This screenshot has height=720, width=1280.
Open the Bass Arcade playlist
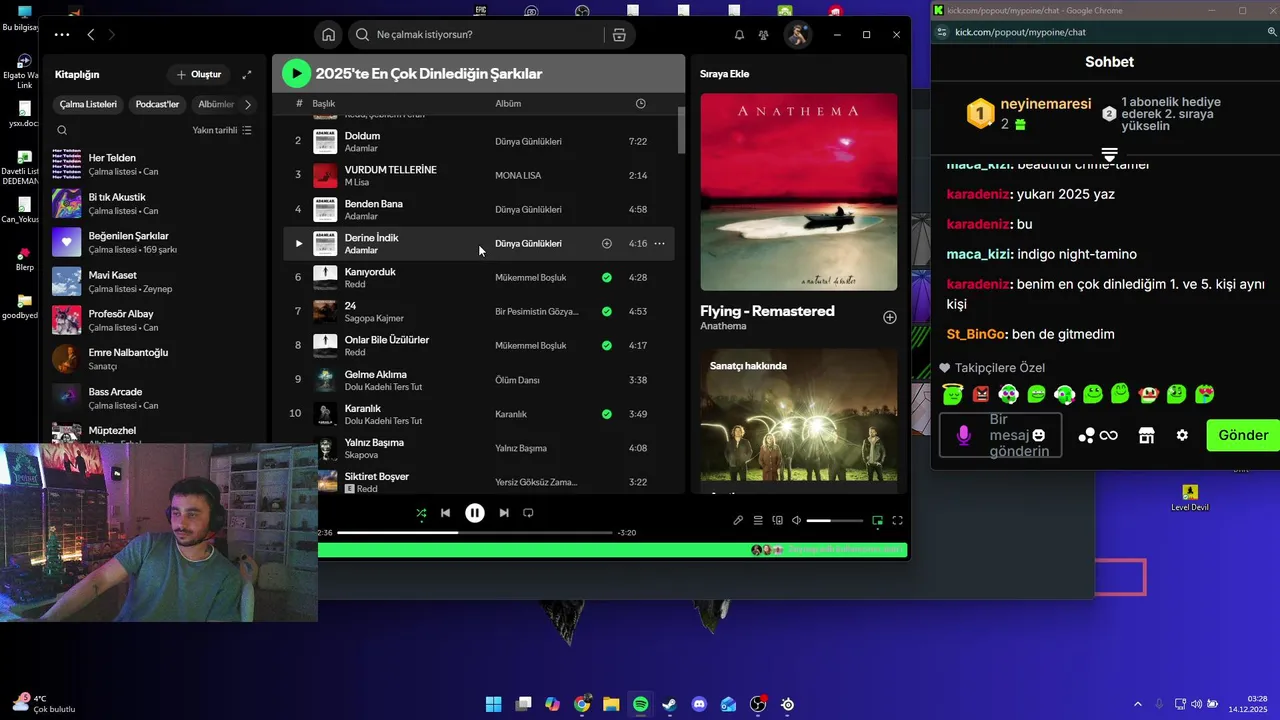tap(155, 398)
